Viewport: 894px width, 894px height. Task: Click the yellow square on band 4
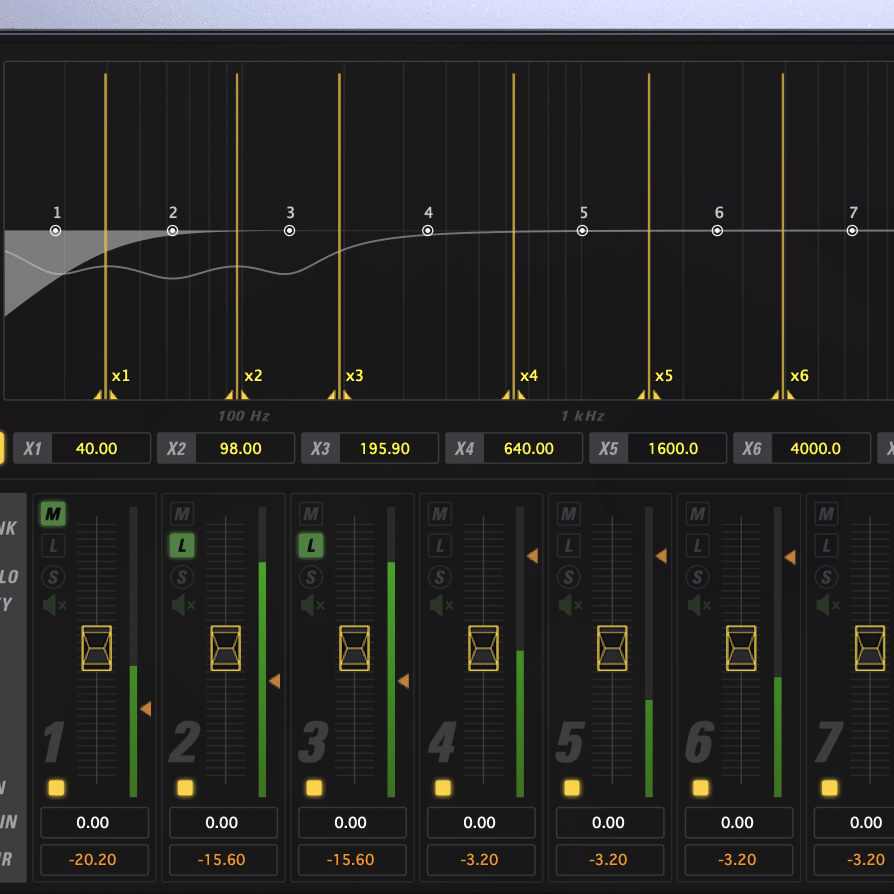[x=443, y=788]
